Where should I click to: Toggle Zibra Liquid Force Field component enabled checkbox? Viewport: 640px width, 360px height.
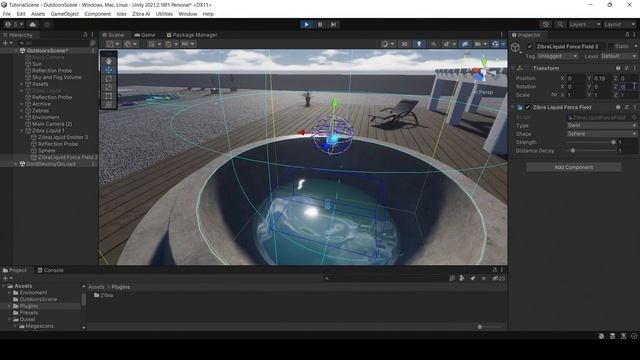(x=528, y=107)
